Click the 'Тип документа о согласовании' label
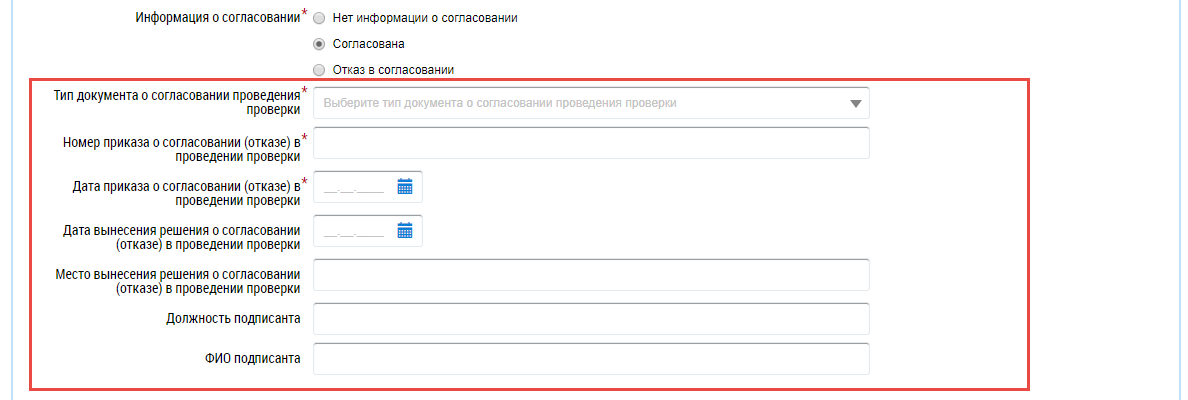Screen dimensions: 1188x400 181,102
